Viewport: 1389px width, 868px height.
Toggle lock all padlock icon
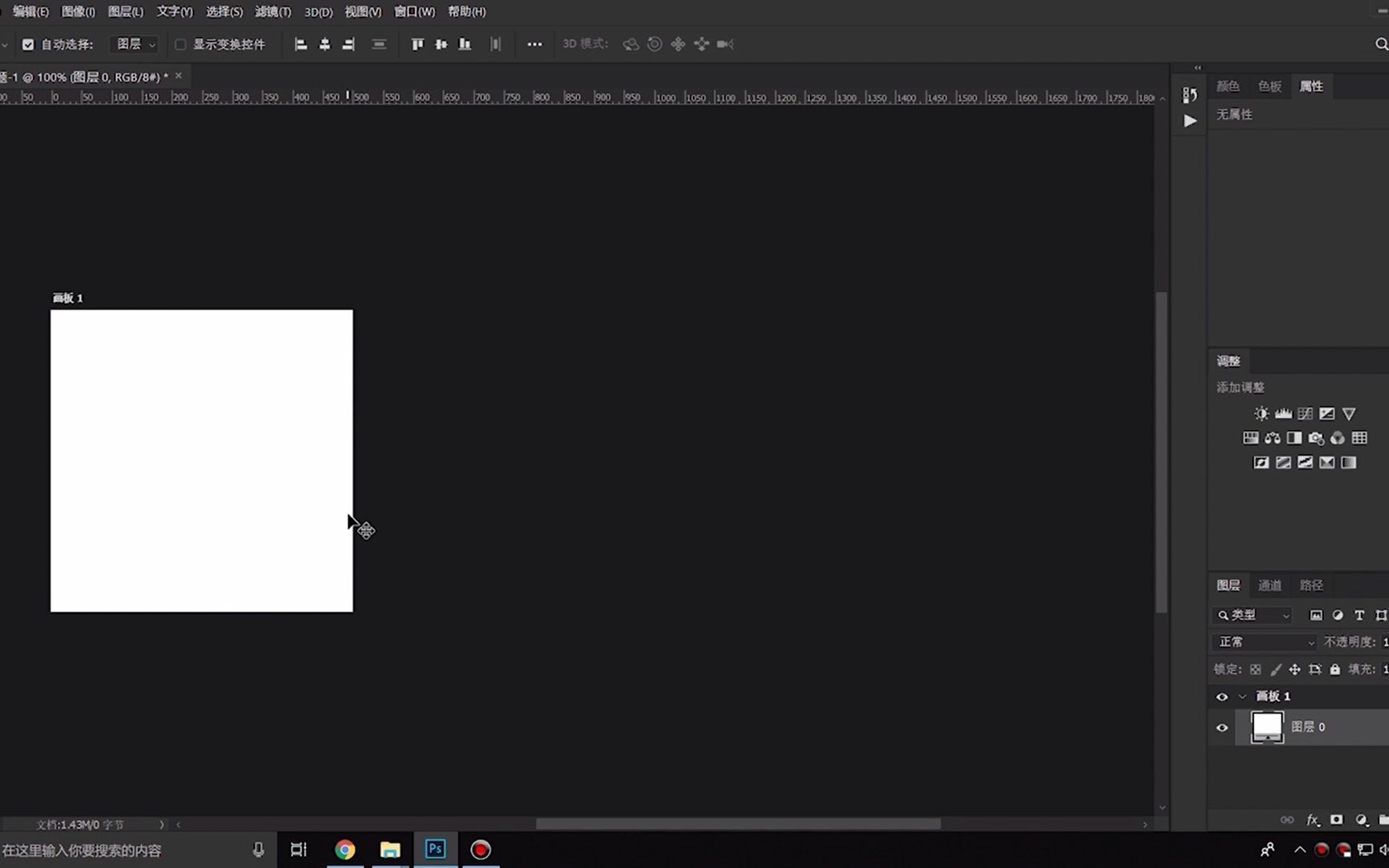[x=1335, y=669]
